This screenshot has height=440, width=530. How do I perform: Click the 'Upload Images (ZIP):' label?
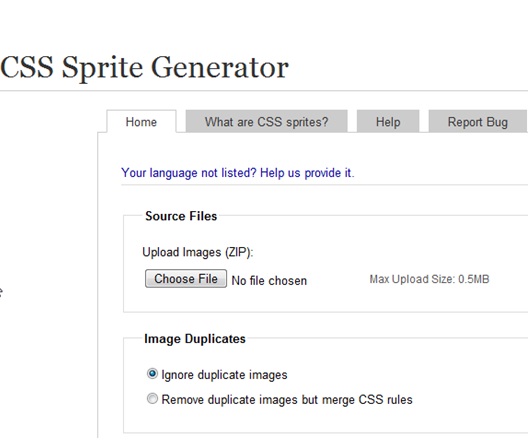[198, 252]
